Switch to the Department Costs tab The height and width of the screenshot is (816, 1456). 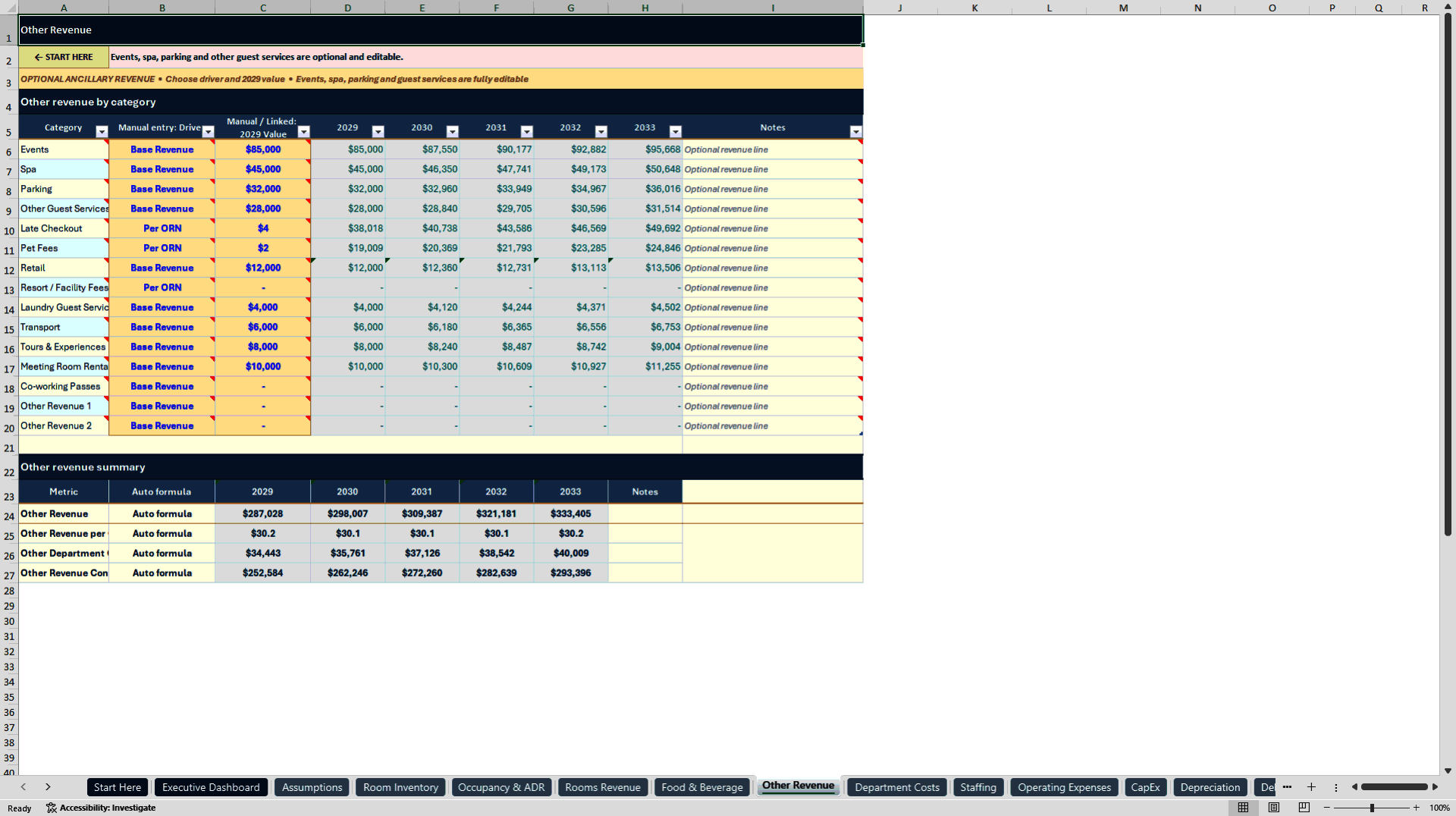[x=897, y=787]
